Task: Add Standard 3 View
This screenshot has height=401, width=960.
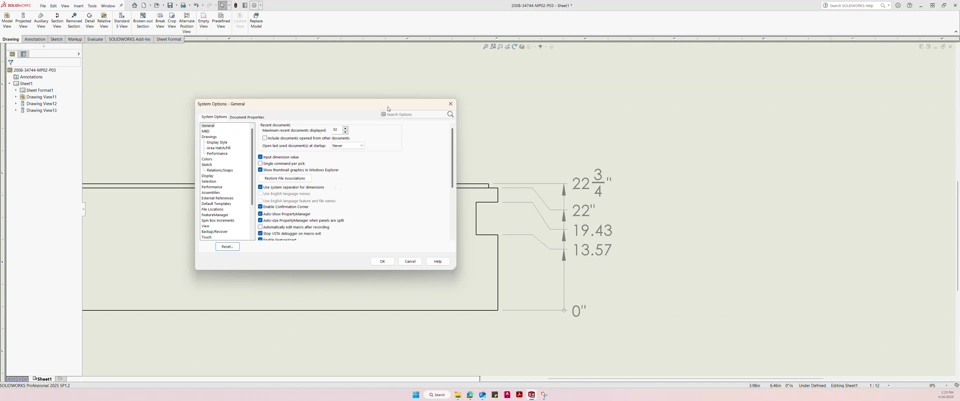Action: (121, 20)
